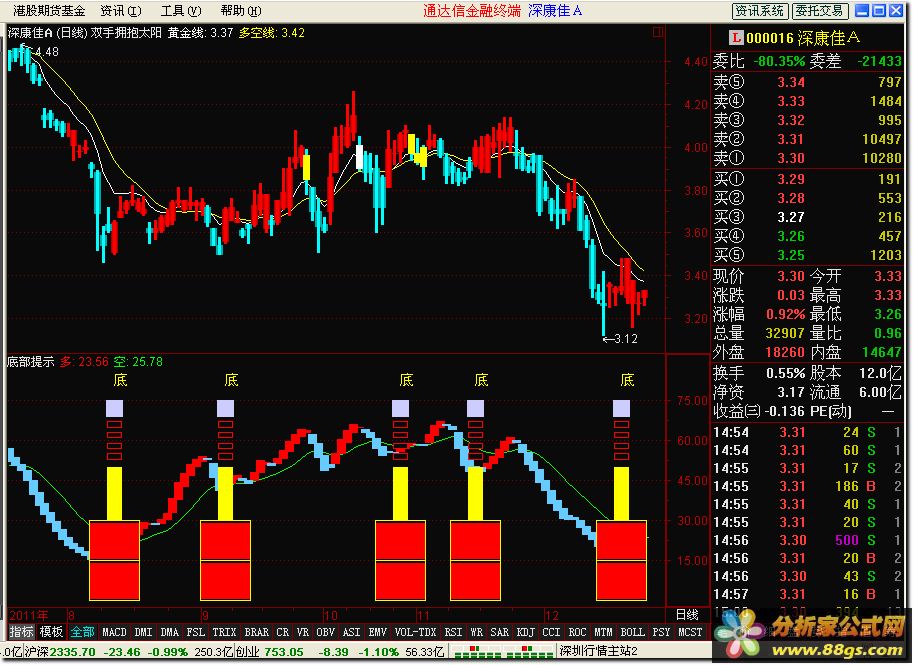Switch indicator to DMA

[170, 632]
